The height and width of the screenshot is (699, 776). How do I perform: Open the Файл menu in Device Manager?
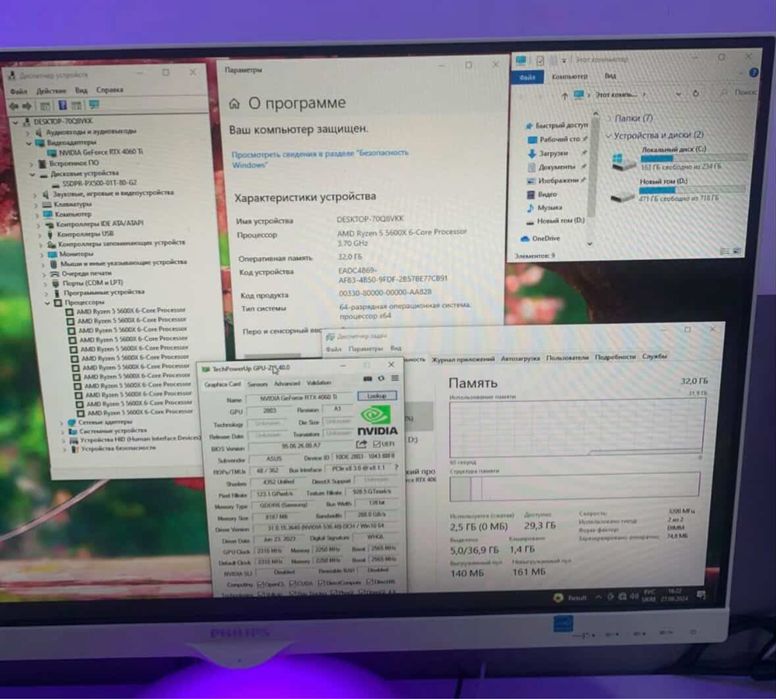pyautogui.click(x=19, y=91)
